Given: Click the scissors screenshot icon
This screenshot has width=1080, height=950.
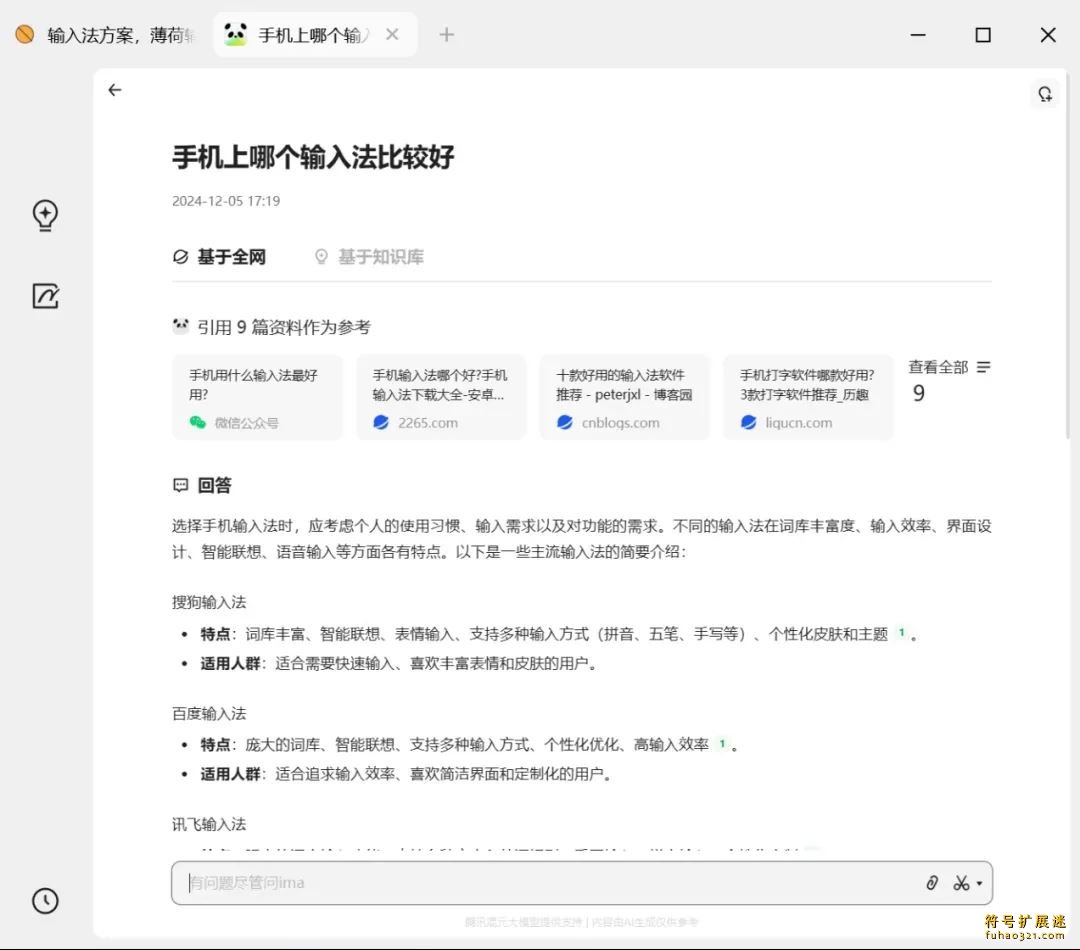Looking at the screenshot, I should (x=960, y=882).
